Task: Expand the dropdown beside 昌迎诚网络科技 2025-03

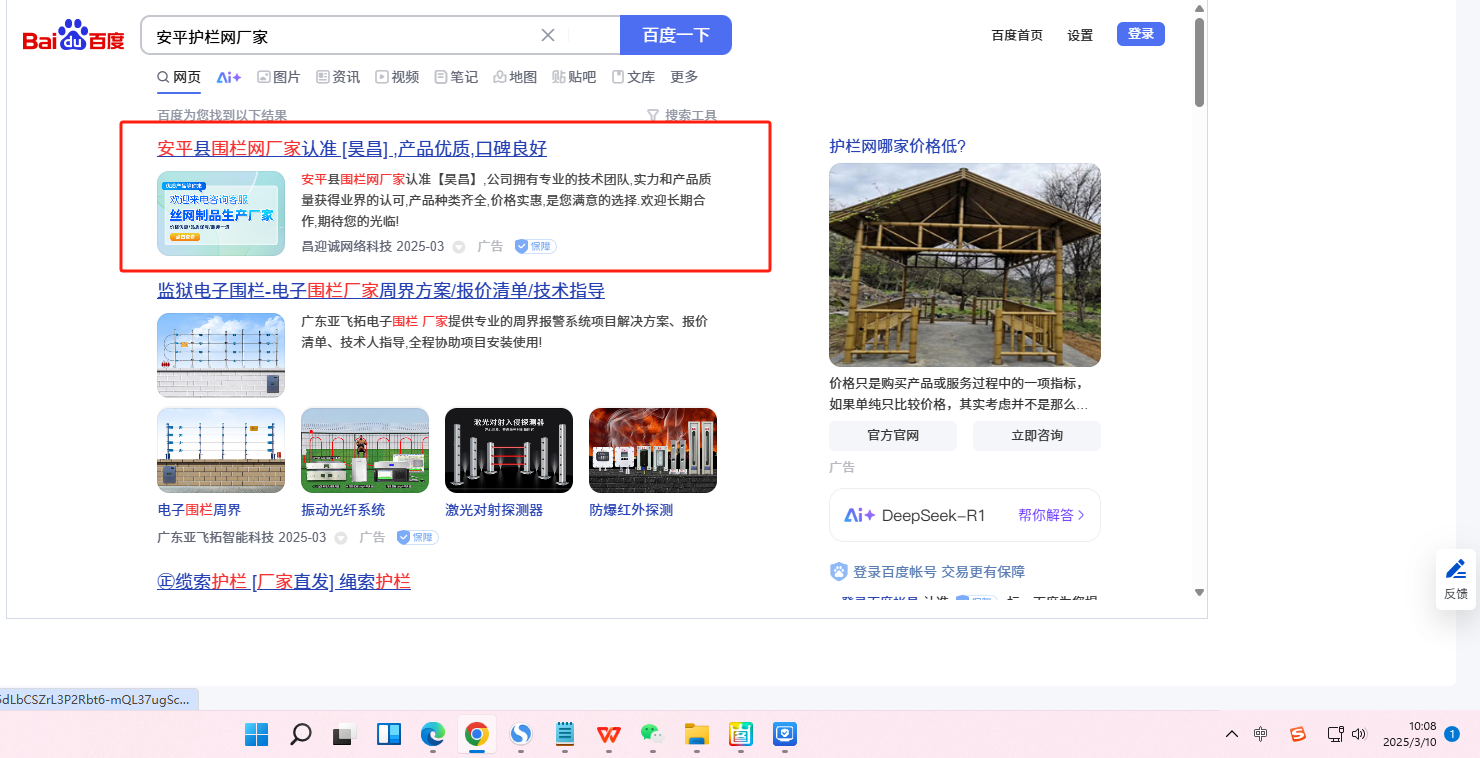Action: (459, 247)
